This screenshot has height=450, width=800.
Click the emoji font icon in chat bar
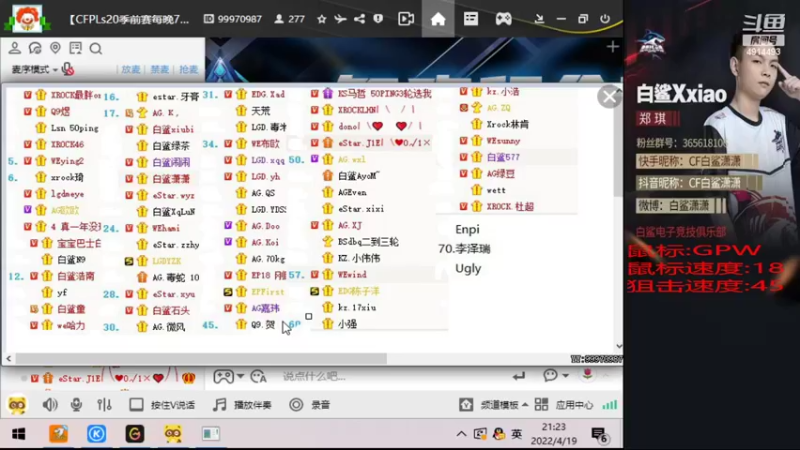pos(259,377)
